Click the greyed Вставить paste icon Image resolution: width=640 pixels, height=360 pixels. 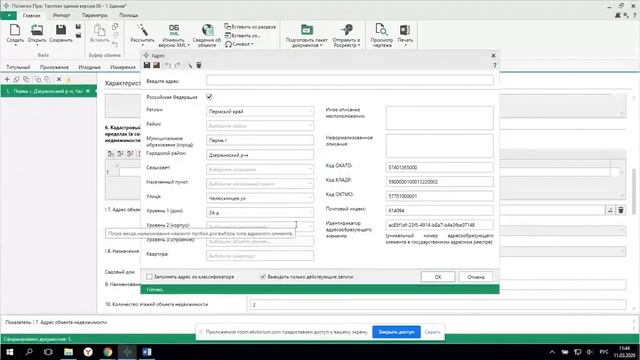[100, 30]
